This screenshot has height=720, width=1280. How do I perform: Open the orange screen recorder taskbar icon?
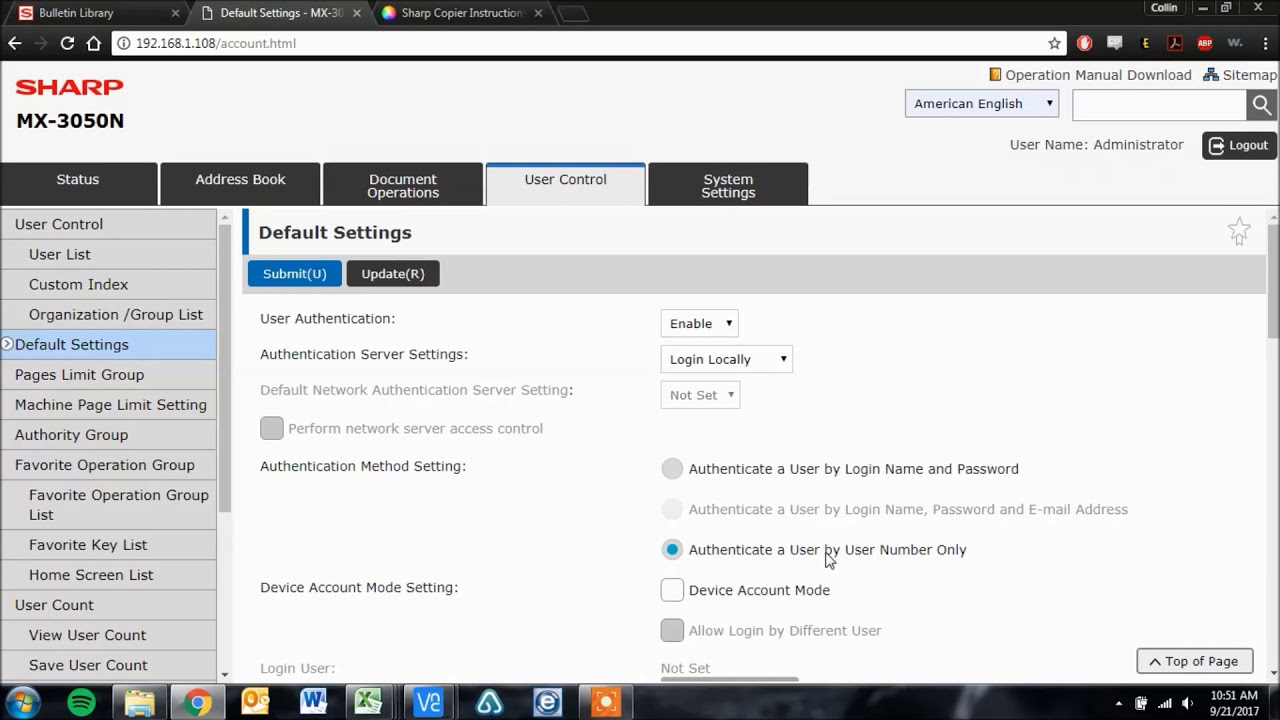pos(605,702)
